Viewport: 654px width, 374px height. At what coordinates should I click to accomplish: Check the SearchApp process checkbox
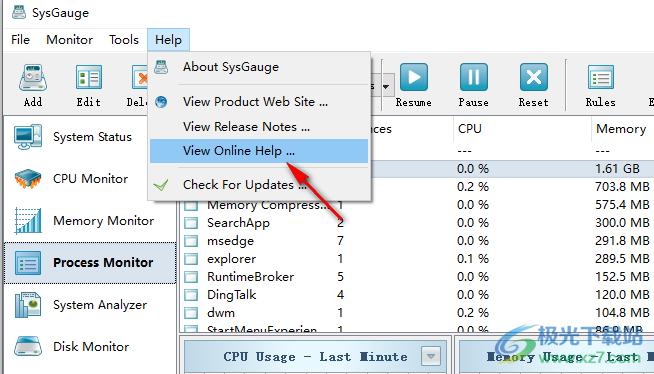tap(191, 223)
